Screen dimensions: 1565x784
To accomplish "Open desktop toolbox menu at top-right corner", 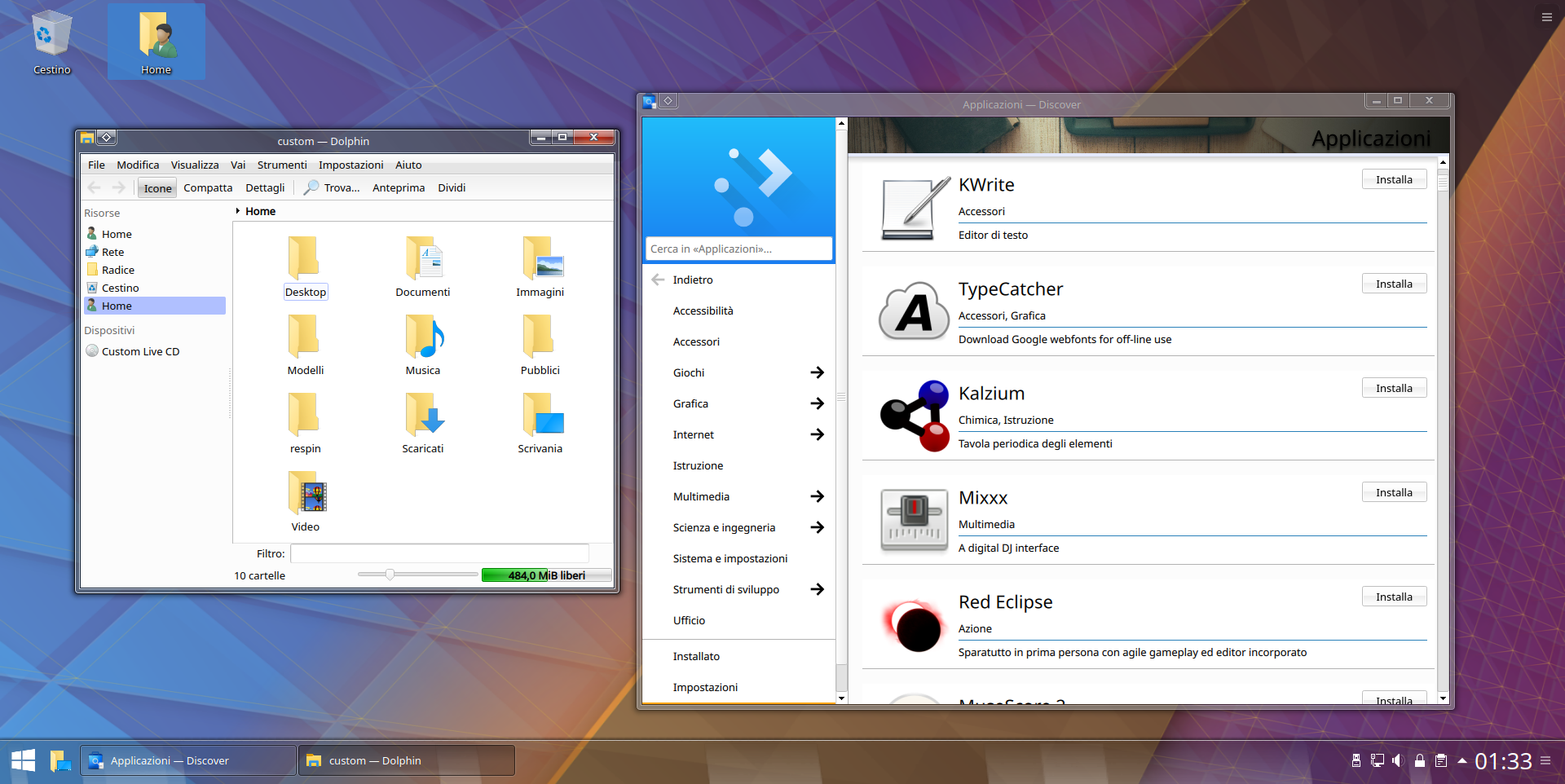I will (1546, 16).
